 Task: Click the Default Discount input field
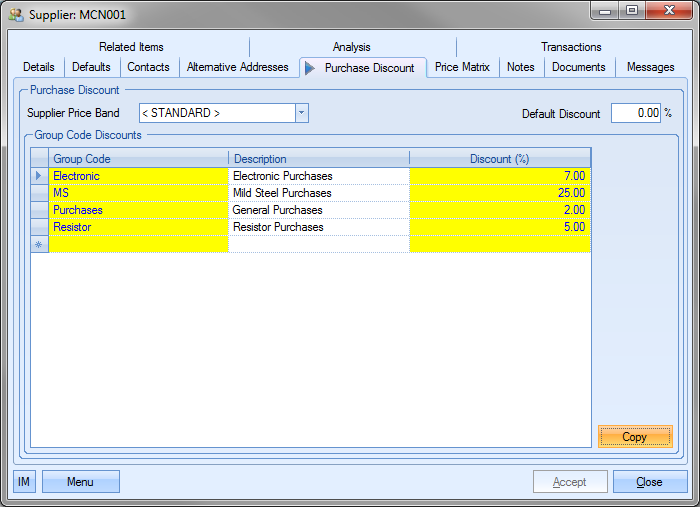[635, 113]
